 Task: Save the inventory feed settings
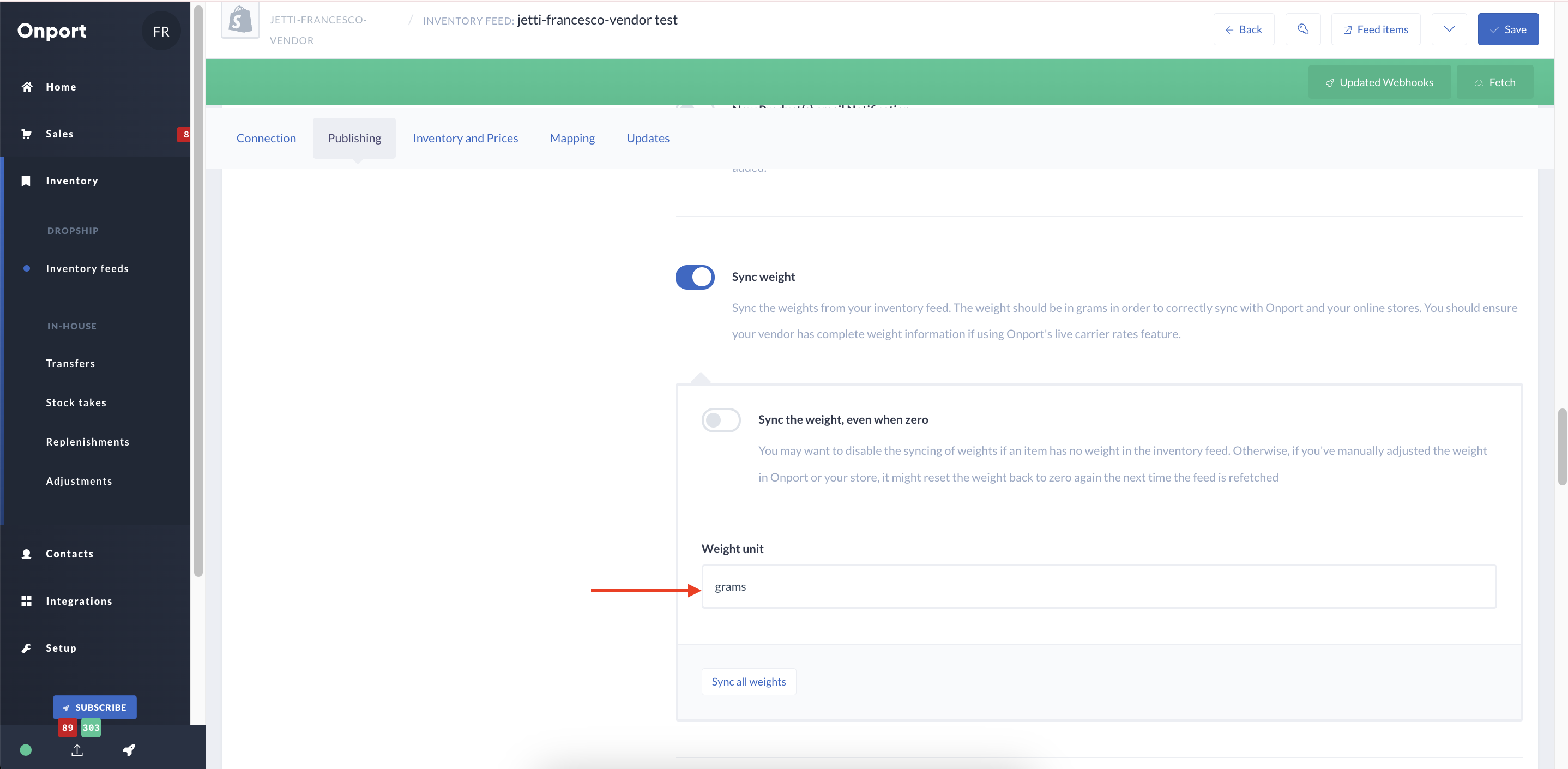(1507, 29)
